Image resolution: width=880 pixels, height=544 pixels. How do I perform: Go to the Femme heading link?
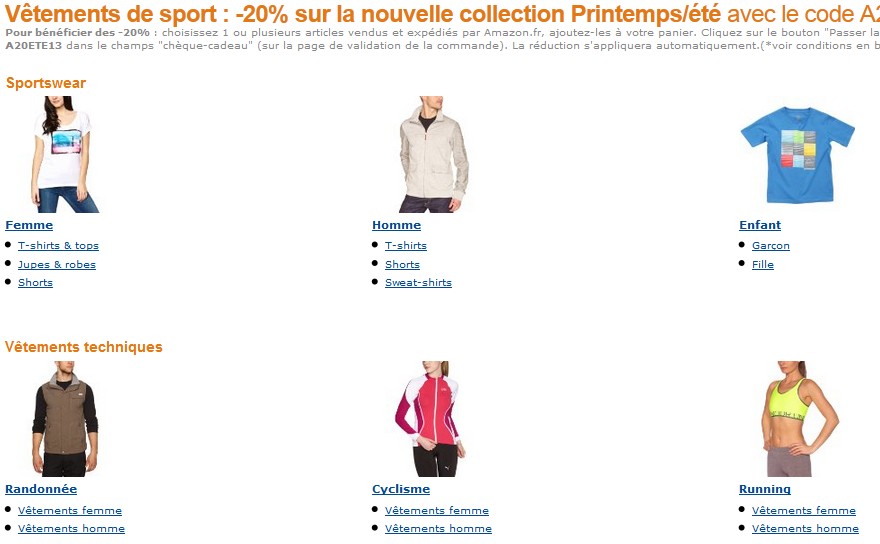pos(29,225)
